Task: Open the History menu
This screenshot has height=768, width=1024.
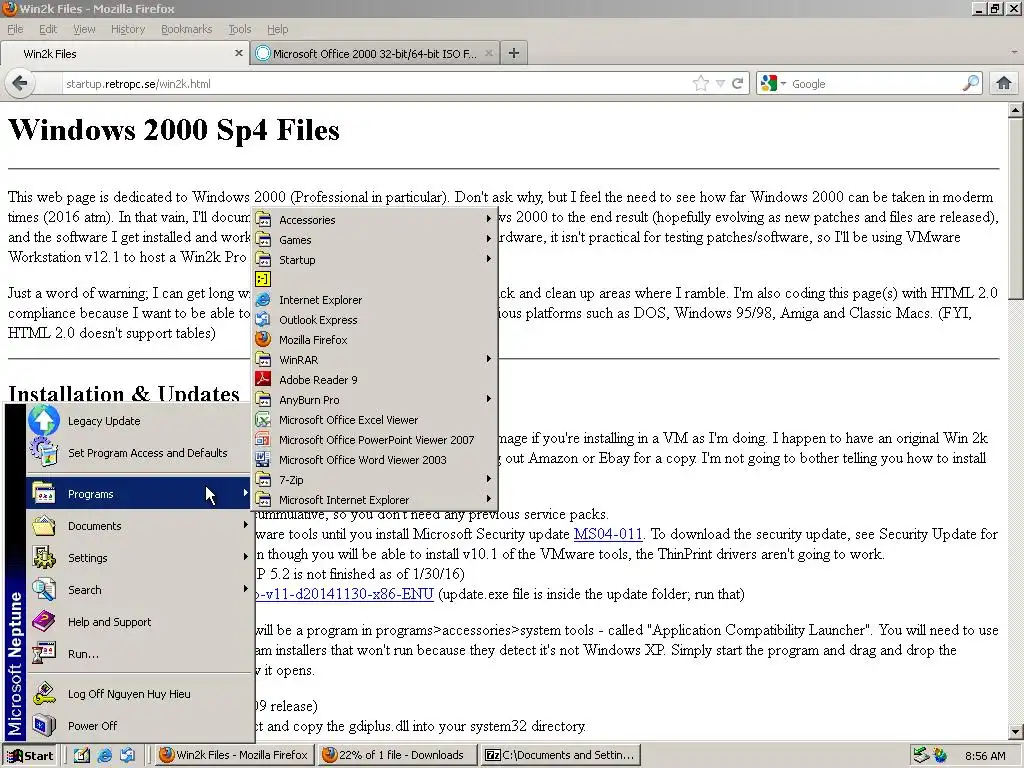Action: click(x=128, y=29)
